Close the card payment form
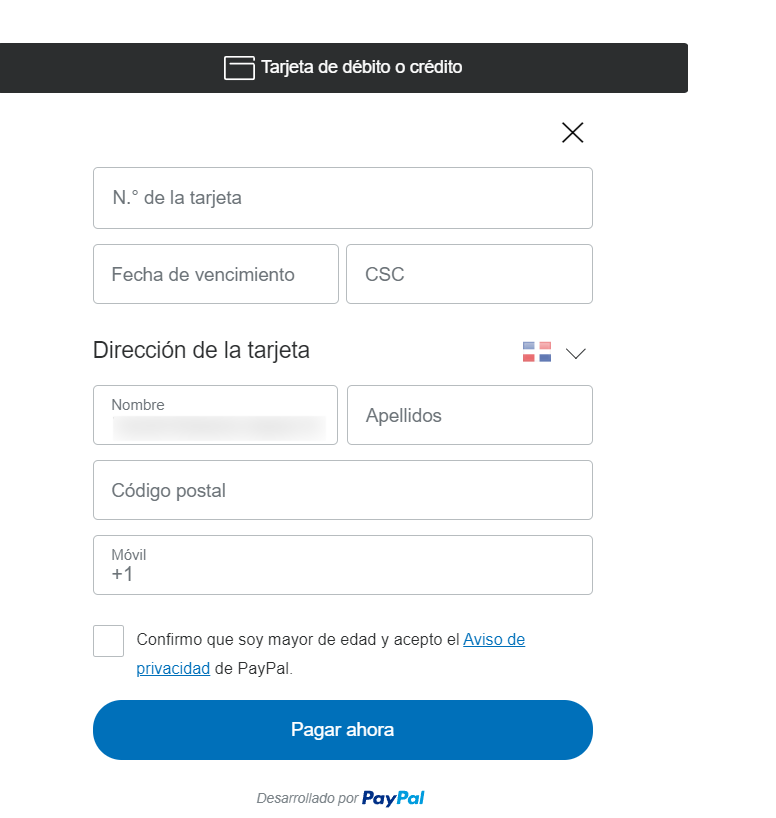 point(572,133)
